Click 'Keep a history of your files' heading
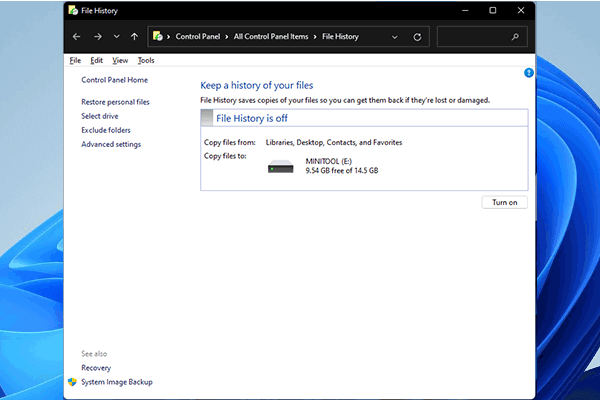 257,85
